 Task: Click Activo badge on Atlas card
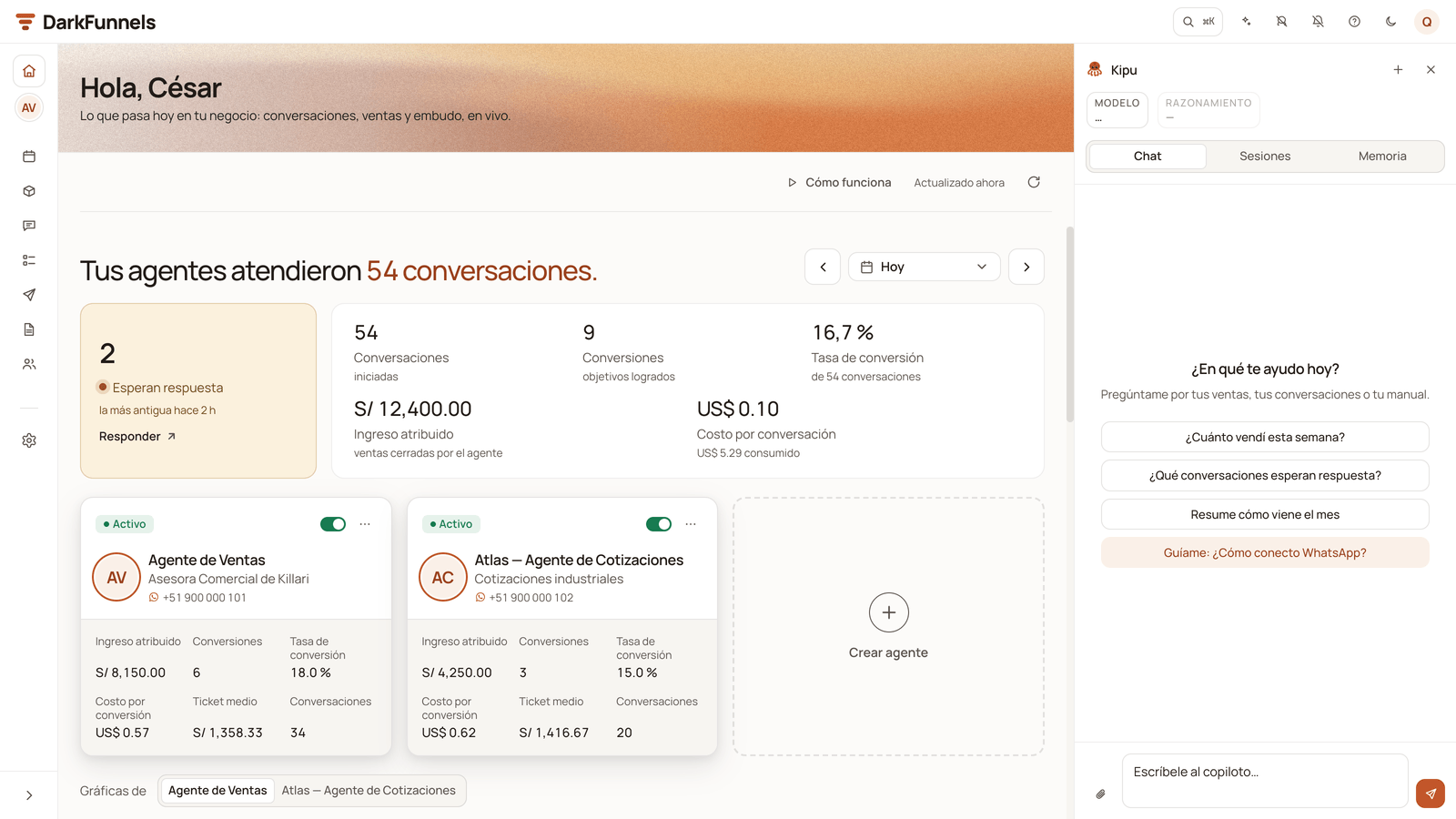tap(451, 524)
